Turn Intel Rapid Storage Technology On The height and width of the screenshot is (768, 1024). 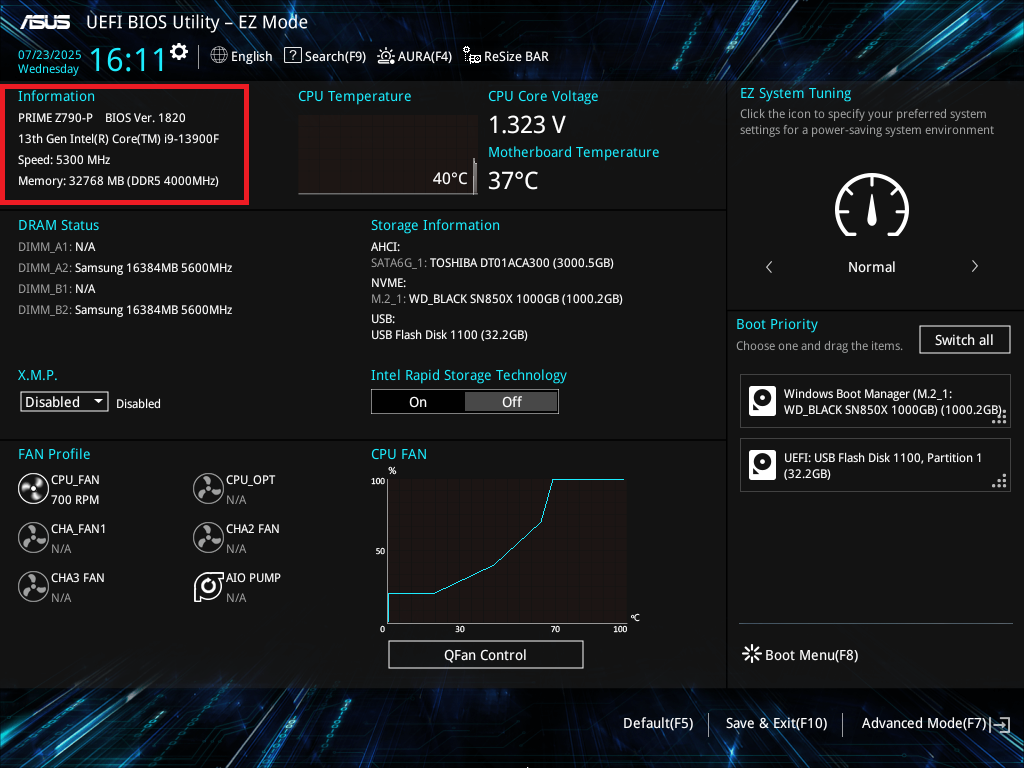click(x=418, y=402)
